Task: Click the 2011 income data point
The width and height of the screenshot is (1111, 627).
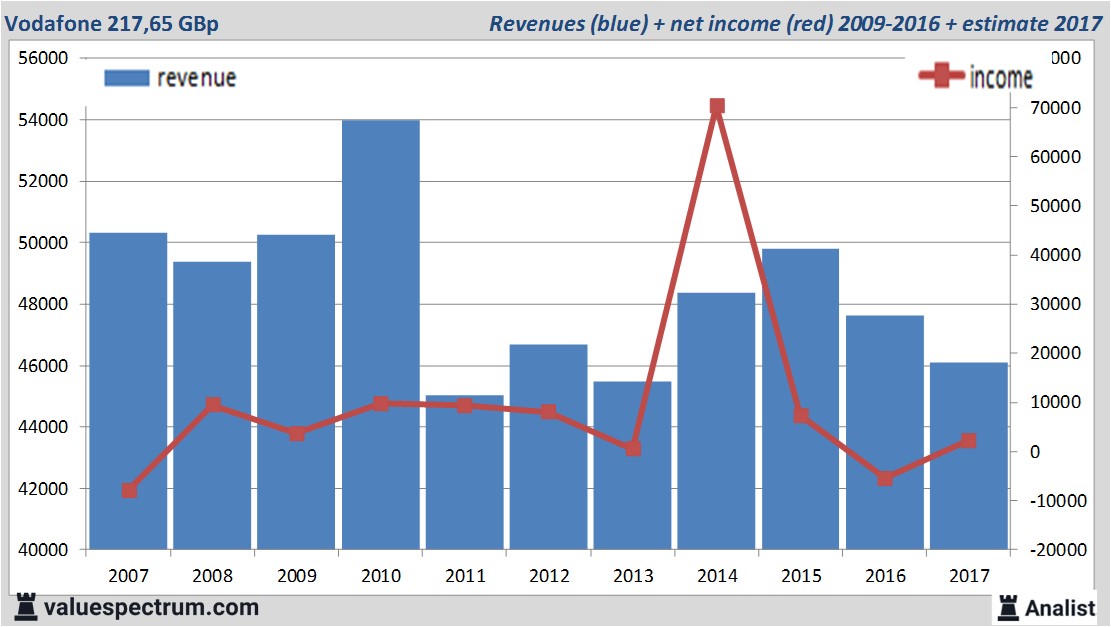Action: (x=464, y=405)
